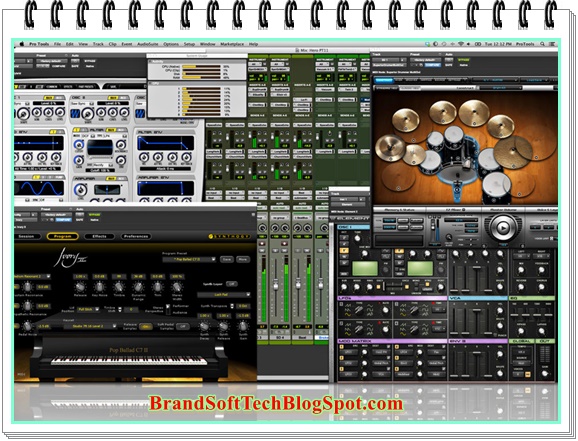Image resolution: width=578 pixels, height=441 pixels.
Task: Collapse the Activity section in System Usage
Action: (150, 62)
